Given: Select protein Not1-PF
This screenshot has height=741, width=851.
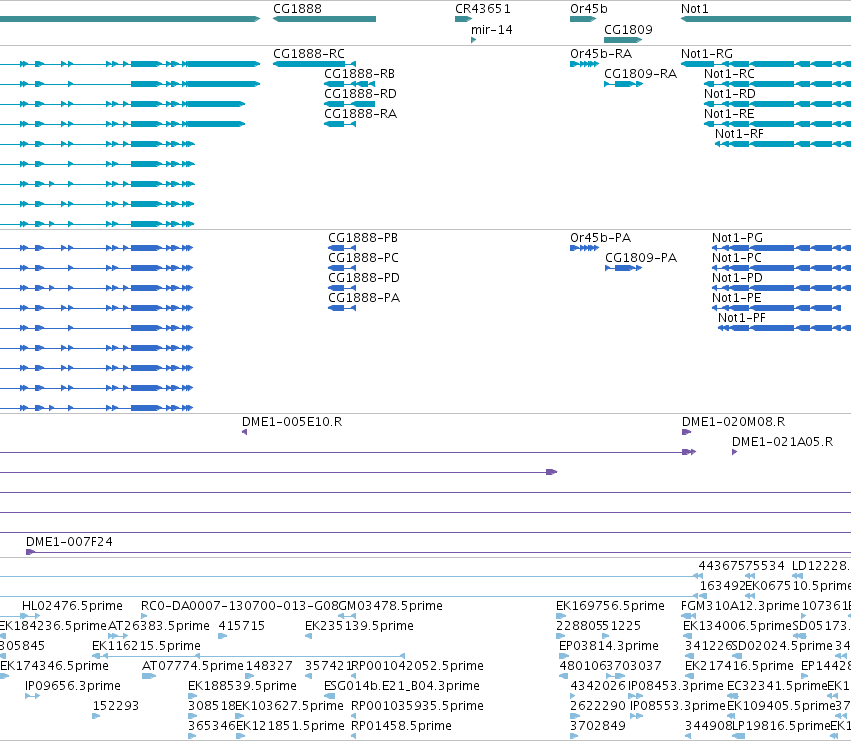Looking at the screenshot, I should [784, 328].
